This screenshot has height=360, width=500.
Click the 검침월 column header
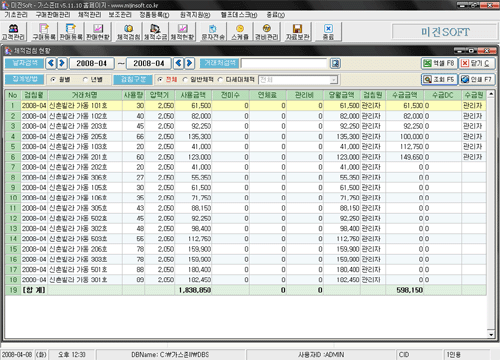[34, 95]
